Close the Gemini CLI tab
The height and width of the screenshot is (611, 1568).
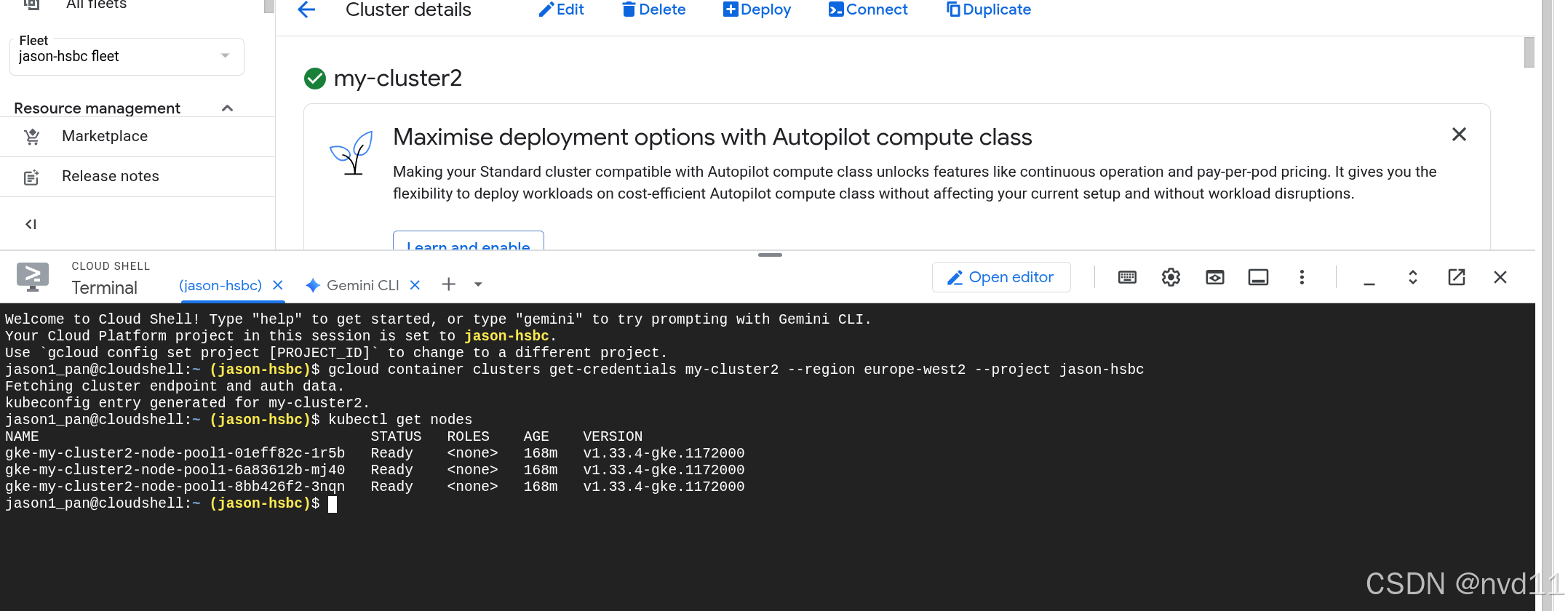(415, 285)
